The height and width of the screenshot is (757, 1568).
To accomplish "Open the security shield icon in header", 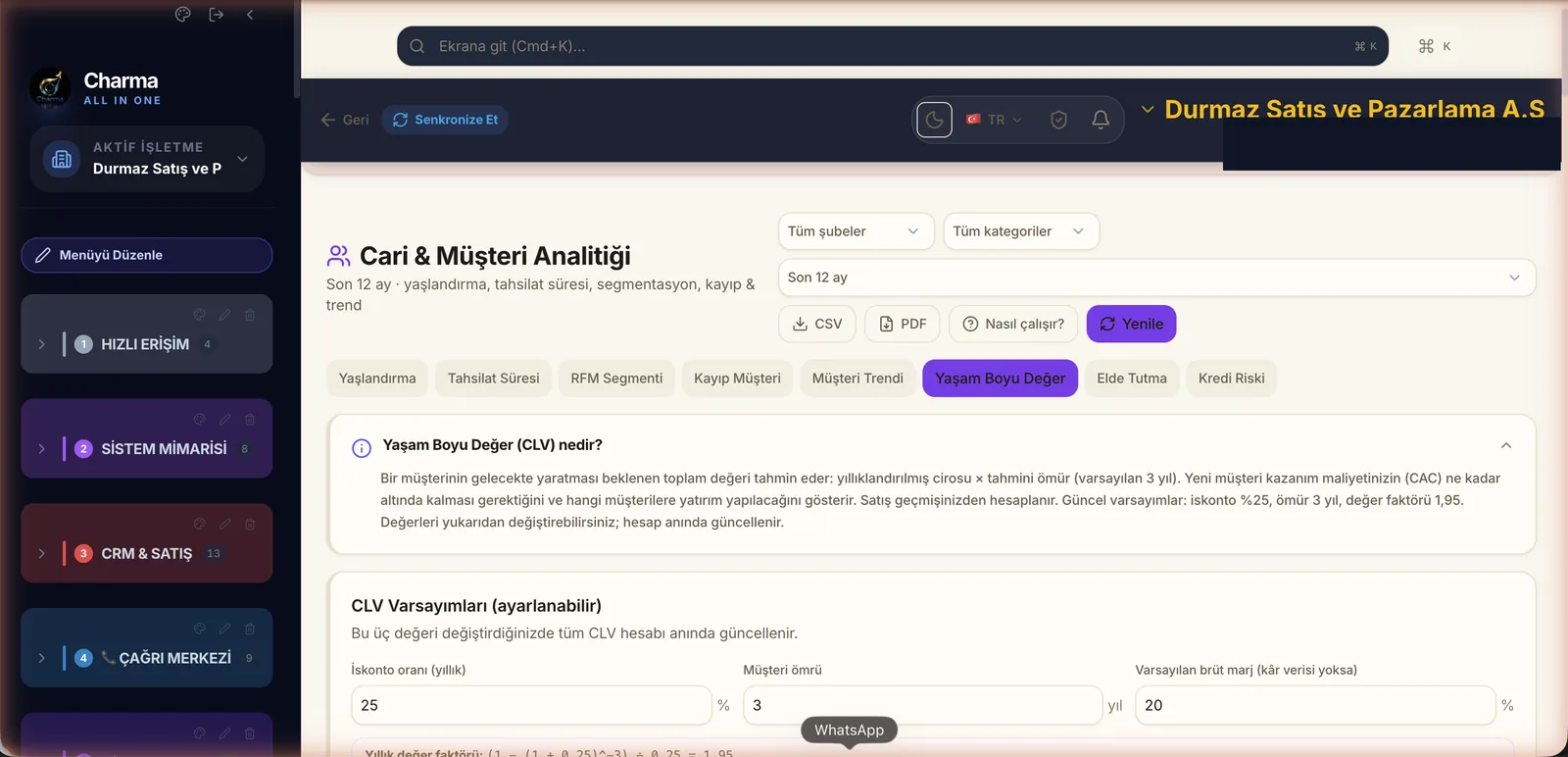I will [x=1058, y=120].
